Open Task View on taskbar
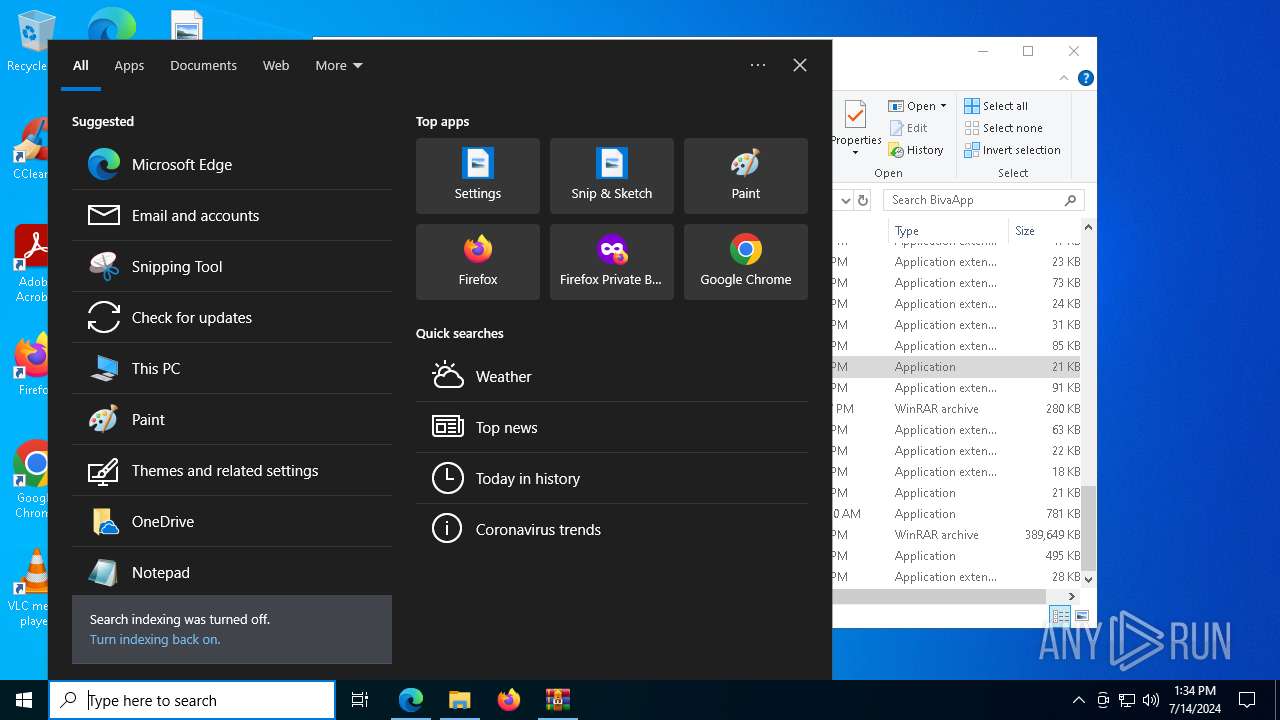 pos(360,700)
